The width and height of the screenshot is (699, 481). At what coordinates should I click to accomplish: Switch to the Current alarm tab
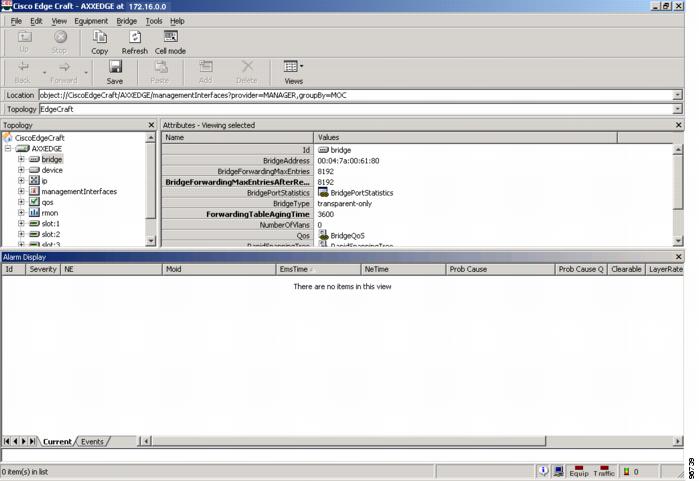coord(57,442)
